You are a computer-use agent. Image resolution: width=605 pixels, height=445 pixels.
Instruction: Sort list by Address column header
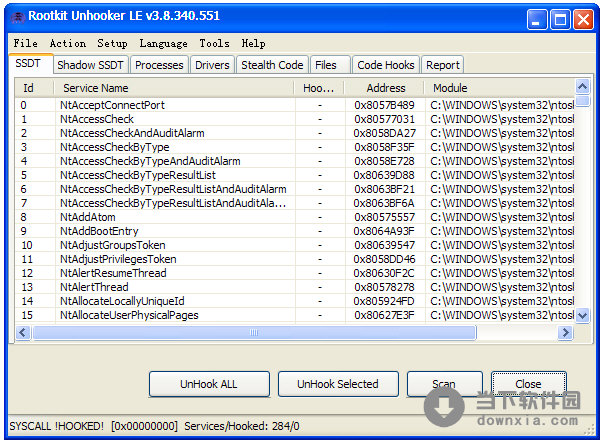(385, 88)
